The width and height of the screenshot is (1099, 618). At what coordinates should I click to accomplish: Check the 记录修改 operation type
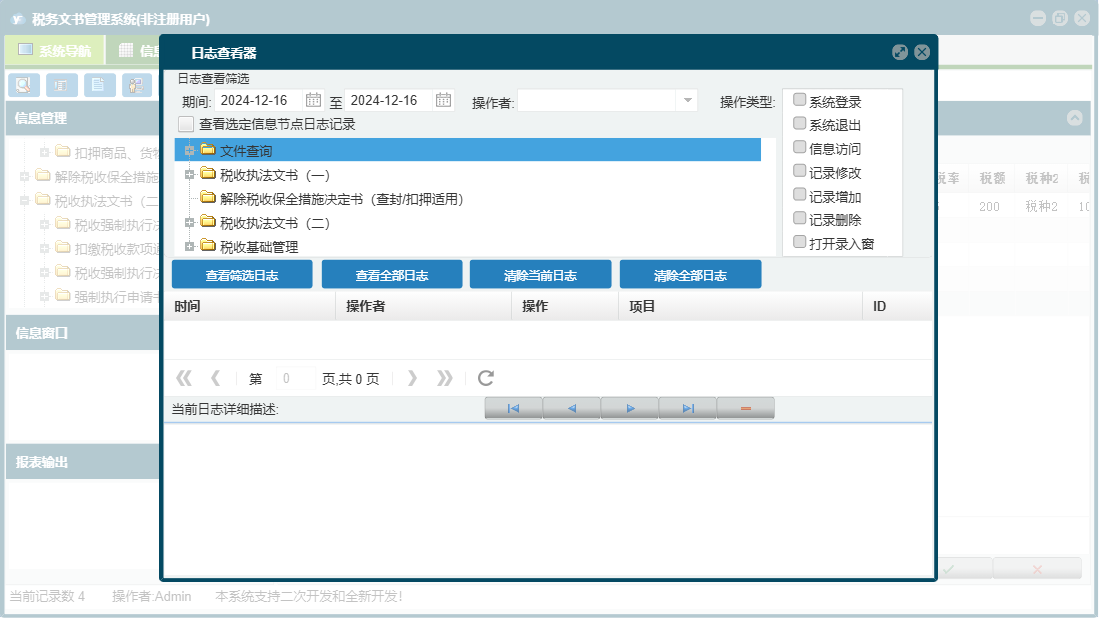click(799, 171)
